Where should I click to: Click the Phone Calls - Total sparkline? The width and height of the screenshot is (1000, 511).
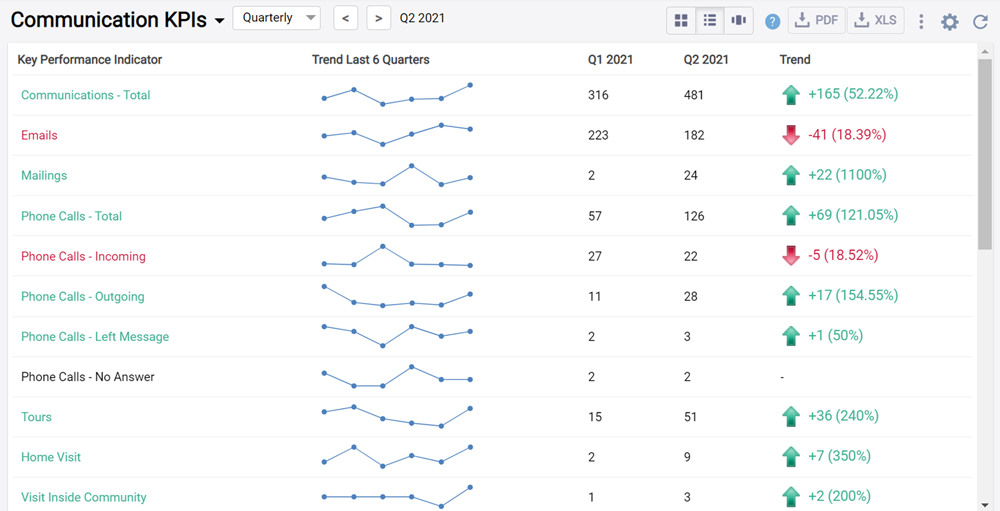tap(397, 216)
